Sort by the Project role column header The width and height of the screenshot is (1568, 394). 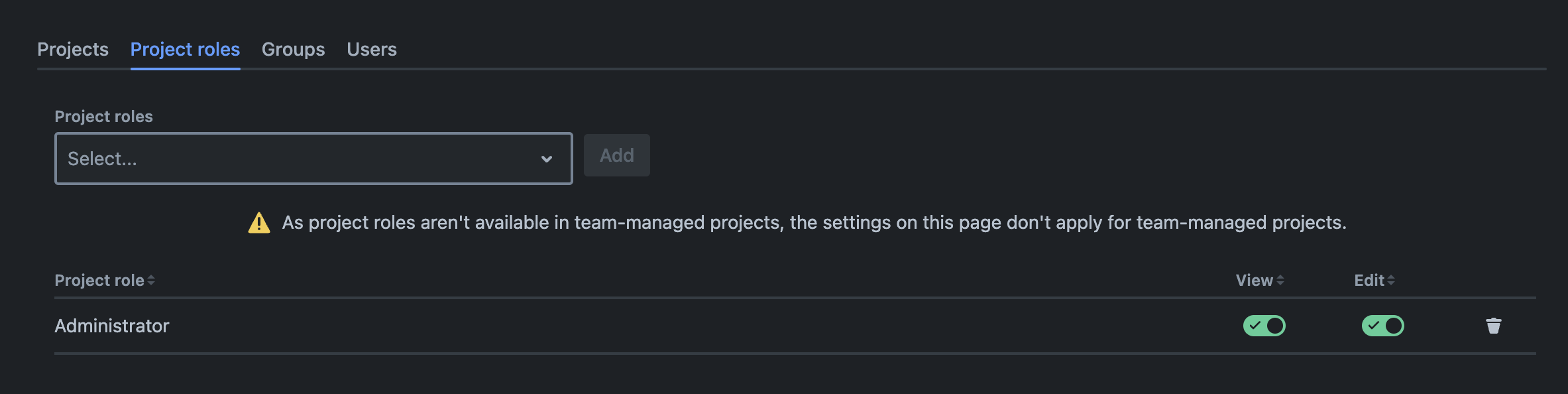pyautogui.click(x=99, y=281)
